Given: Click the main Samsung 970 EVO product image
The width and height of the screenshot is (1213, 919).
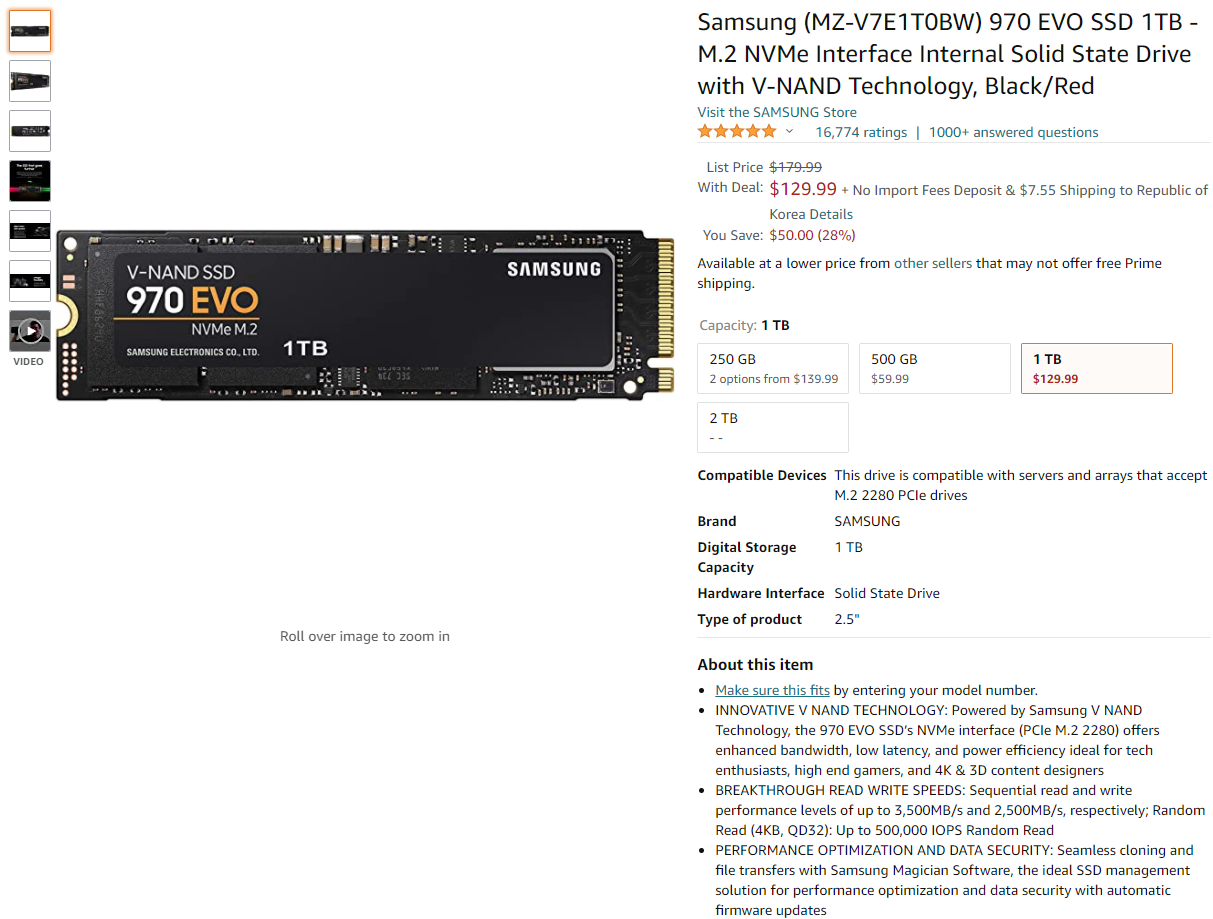Looking at the screenshot, I should pyautogui.click(x=365, y=315).
